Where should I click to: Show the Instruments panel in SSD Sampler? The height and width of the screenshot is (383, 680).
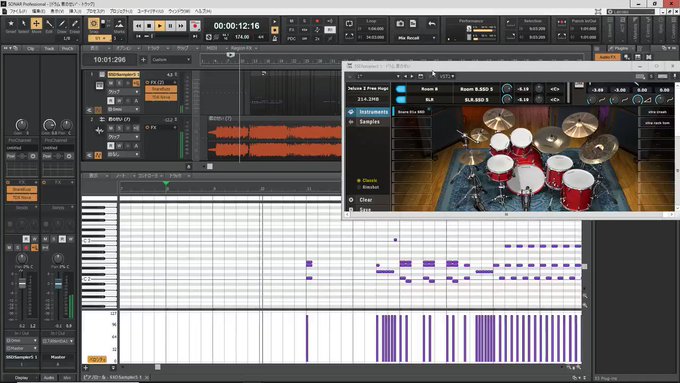click(x=368, y=112)
